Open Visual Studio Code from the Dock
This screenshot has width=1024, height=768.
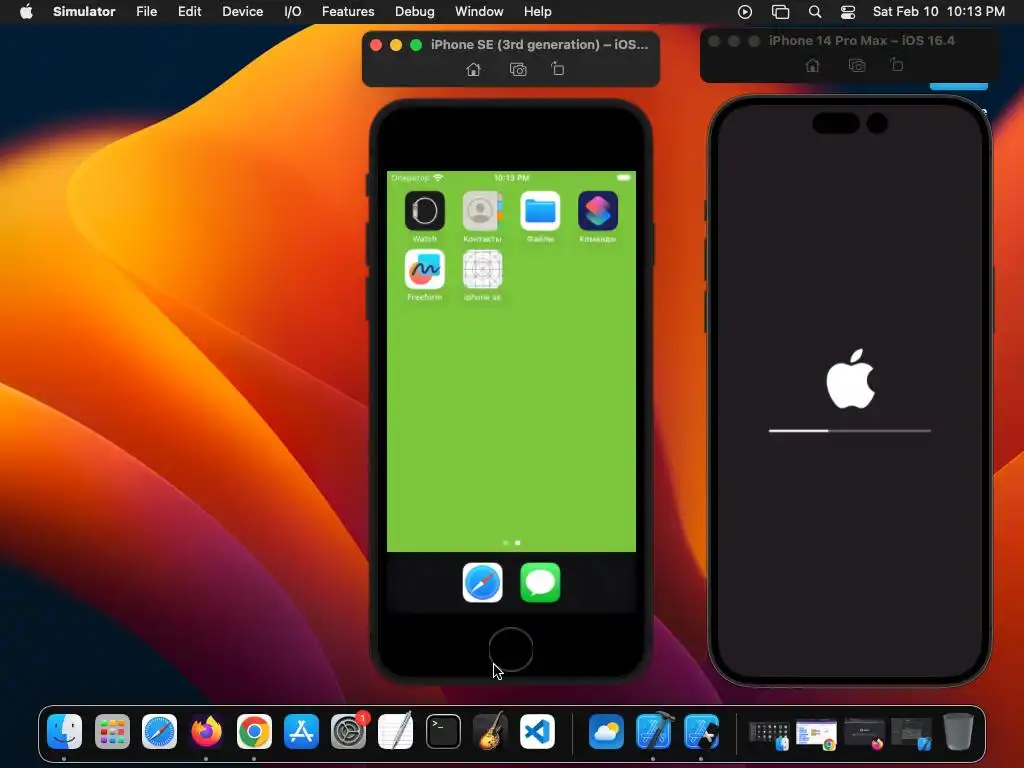(537, 731)
